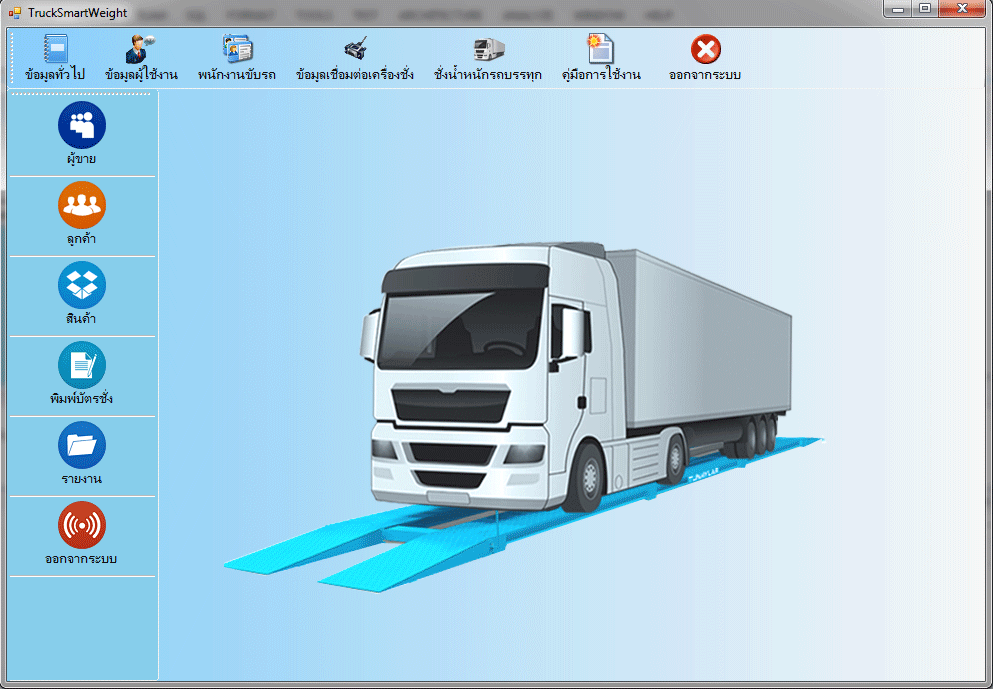The height and width of the screenshot is (689, 993).
Task: Open รายงาน reports folder in sidebar
Action: coord(82,454)
